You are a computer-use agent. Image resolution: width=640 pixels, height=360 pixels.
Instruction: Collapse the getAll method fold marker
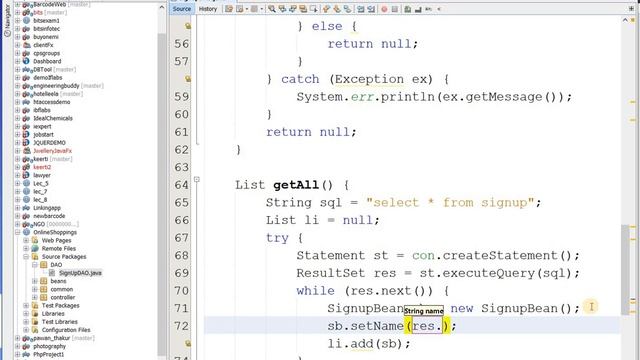197,179
